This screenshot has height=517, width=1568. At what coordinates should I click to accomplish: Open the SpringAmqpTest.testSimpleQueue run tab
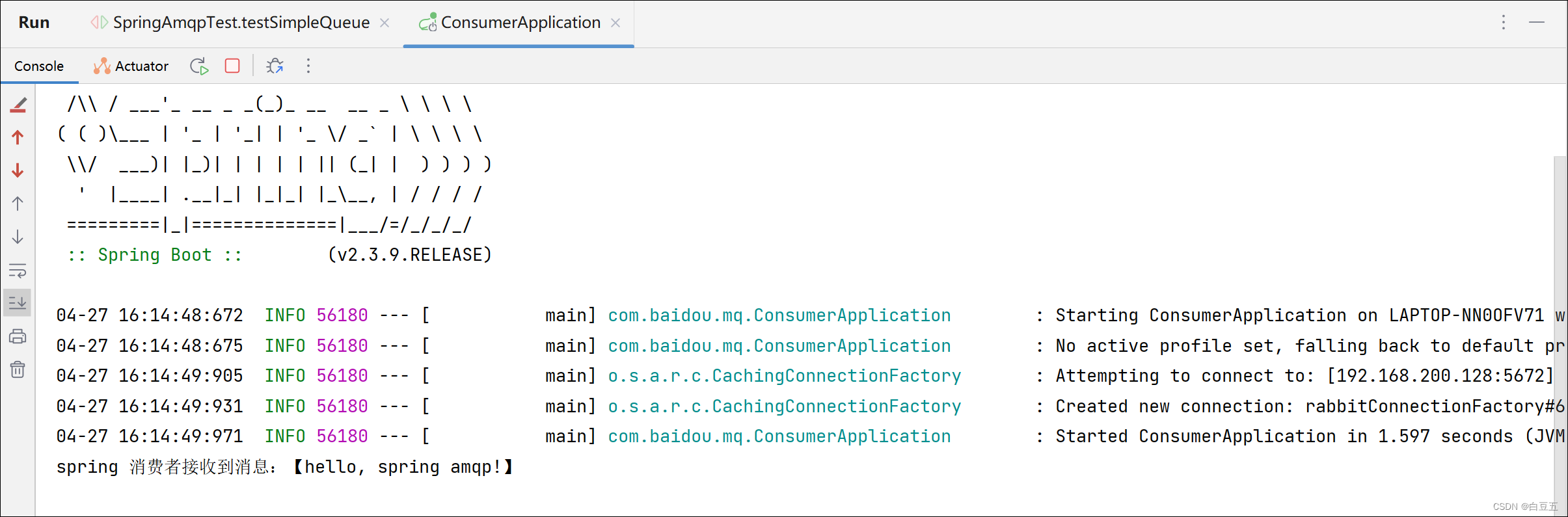(x=241, y=23)
